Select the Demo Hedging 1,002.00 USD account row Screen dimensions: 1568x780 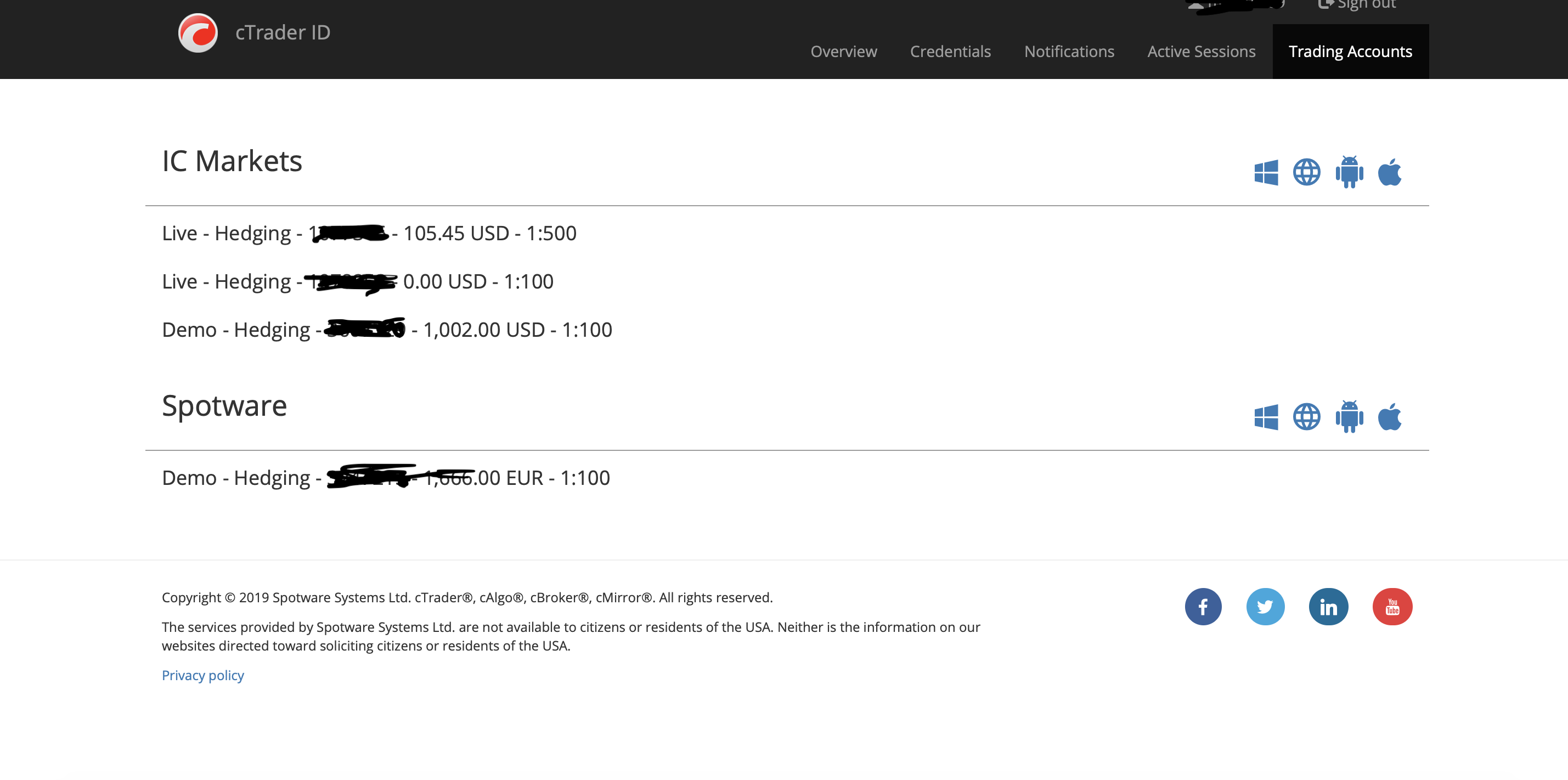pyautogui.click(x=387, y=330)
